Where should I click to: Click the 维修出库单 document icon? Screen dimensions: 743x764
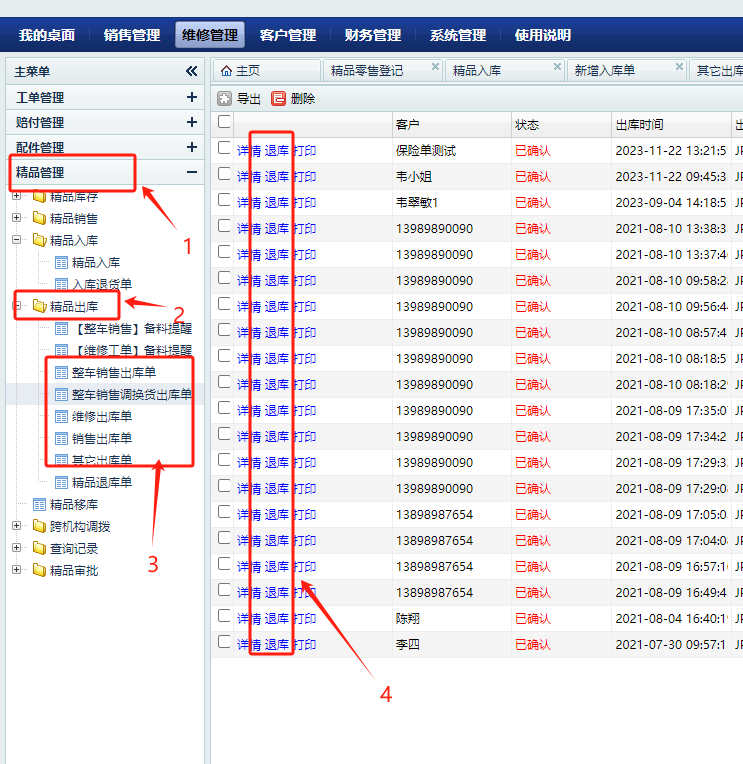coord(61,416)
